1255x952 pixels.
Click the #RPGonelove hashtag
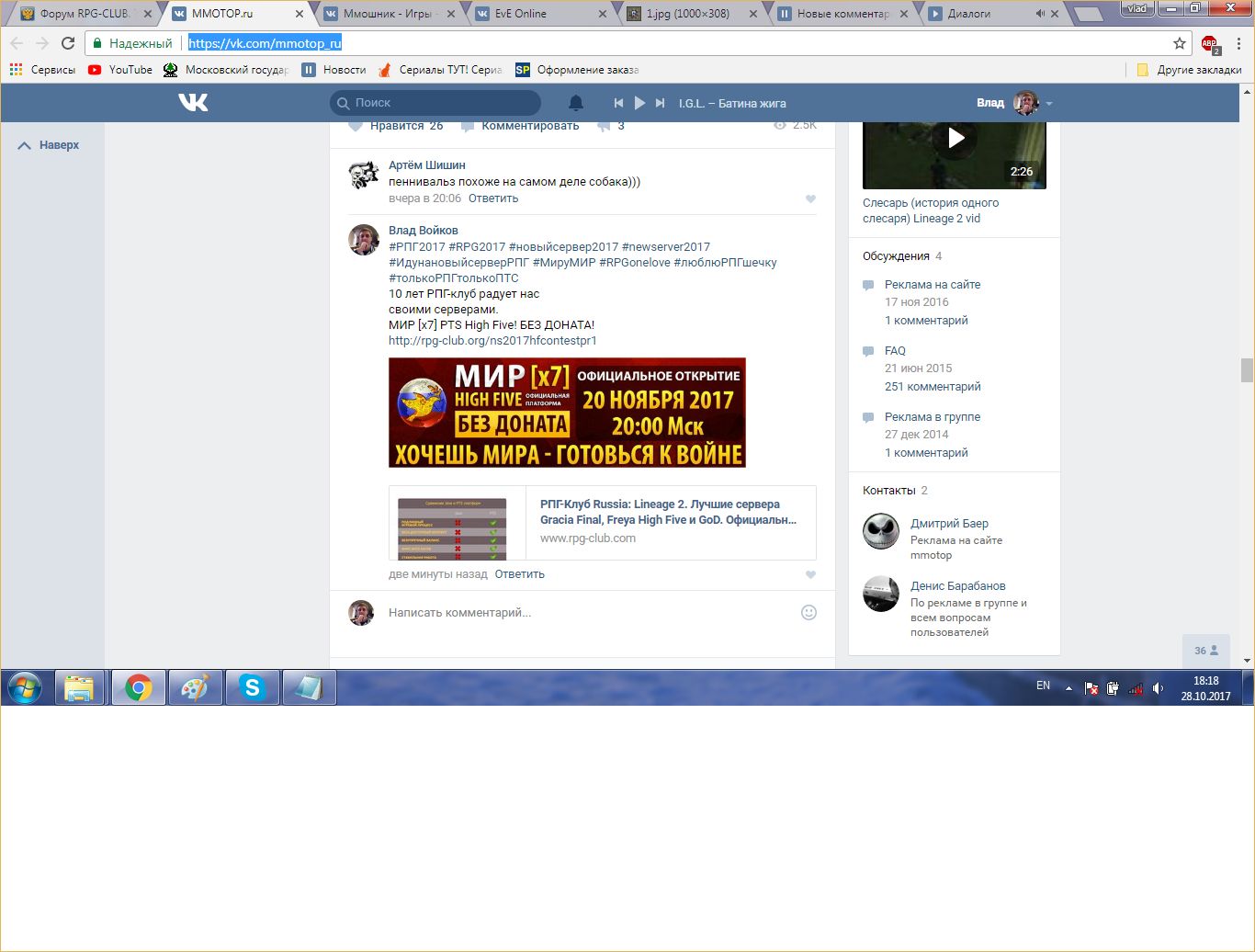(635, 263)
